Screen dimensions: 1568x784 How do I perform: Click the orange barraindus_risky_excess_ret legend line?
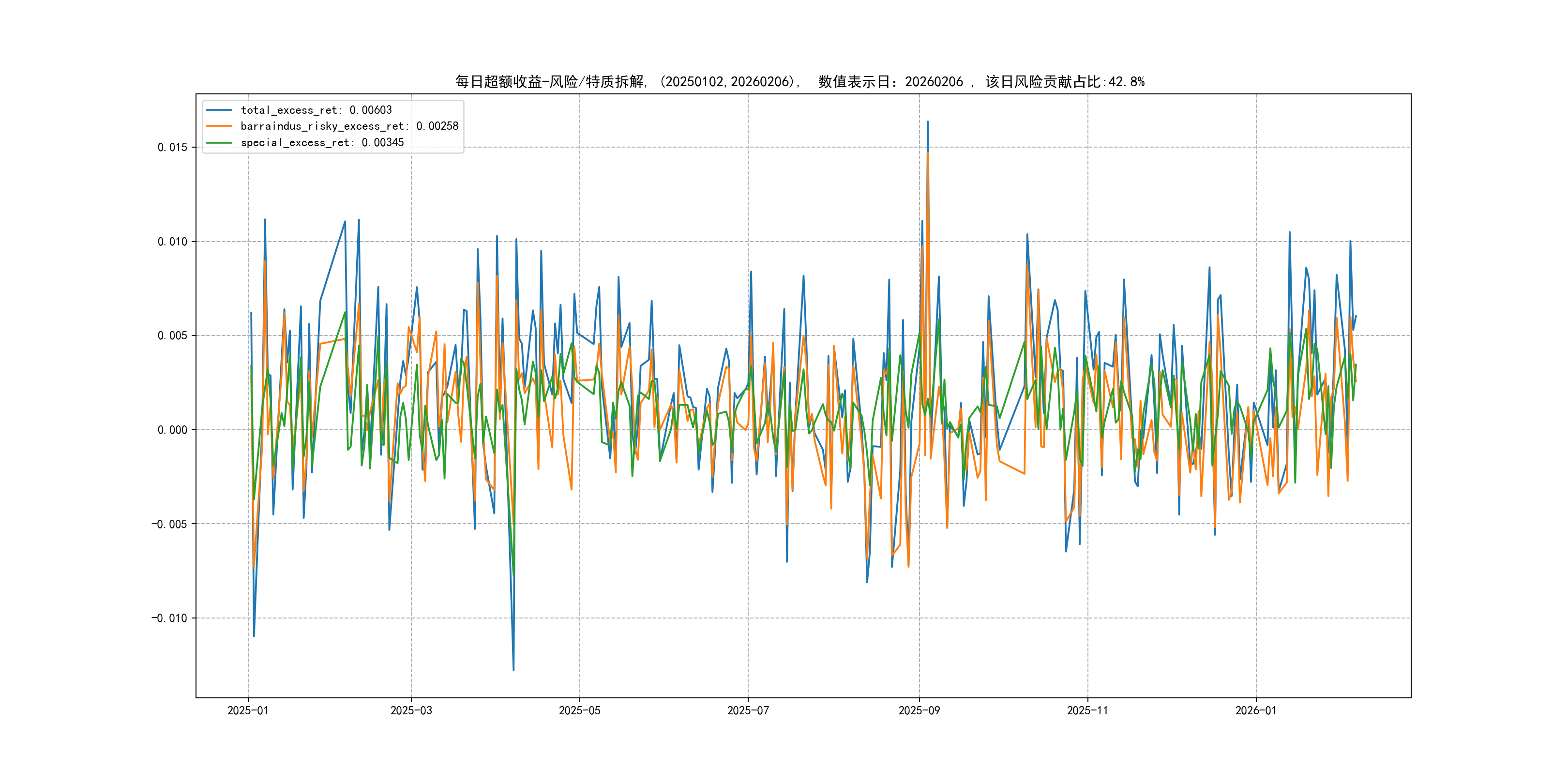(219, 126)
